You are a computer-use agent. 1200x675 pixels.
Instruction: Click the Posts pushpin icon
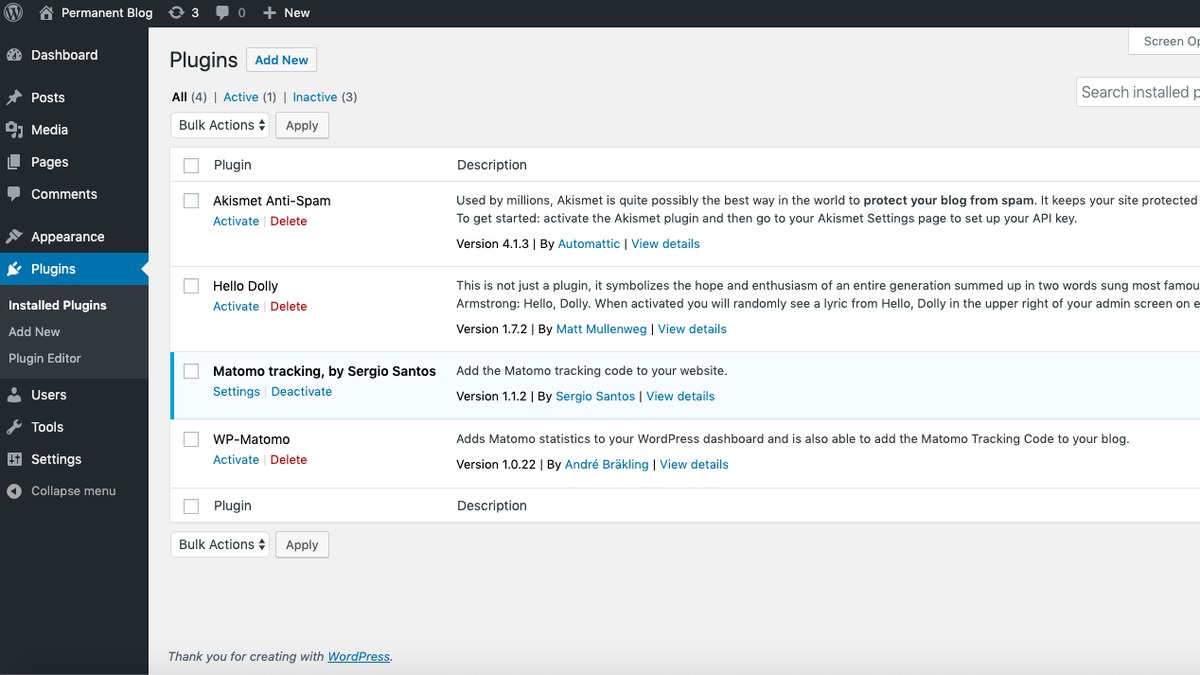pyautogui.click(x=14, y=97)
